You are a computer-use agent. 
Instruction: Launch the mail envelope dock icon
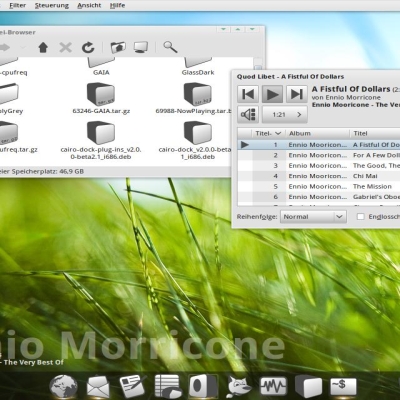pyautogui.click(x=98, y=387)
